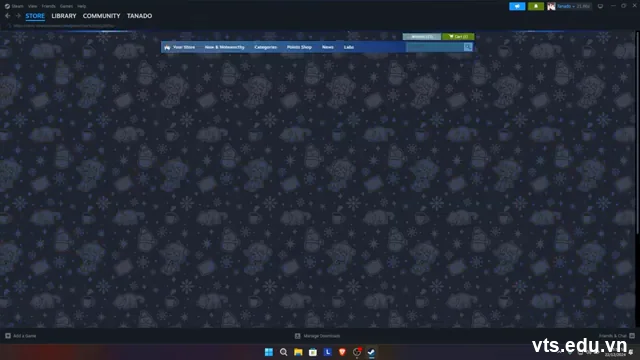The image size is (640, 360).
Task: Open Manage Downloads
Action: pyautogui.click(x=322, y=336)
